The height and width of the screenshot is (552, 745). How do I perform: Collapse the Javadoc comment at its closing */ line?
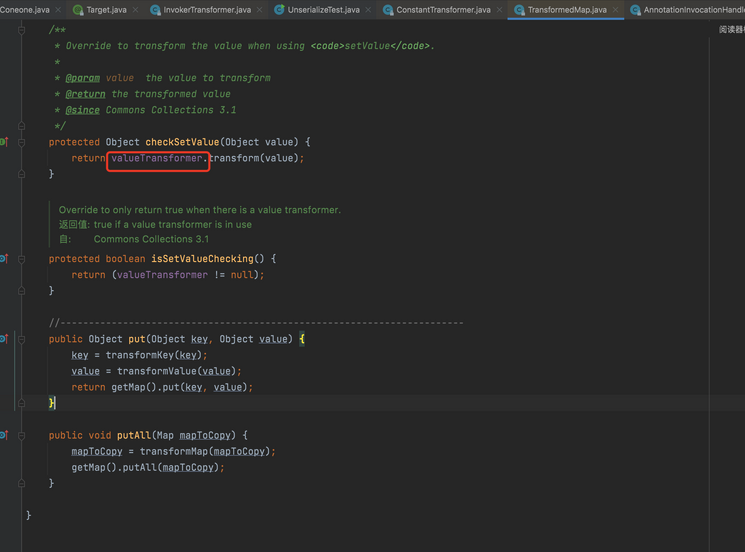point(21,126)
